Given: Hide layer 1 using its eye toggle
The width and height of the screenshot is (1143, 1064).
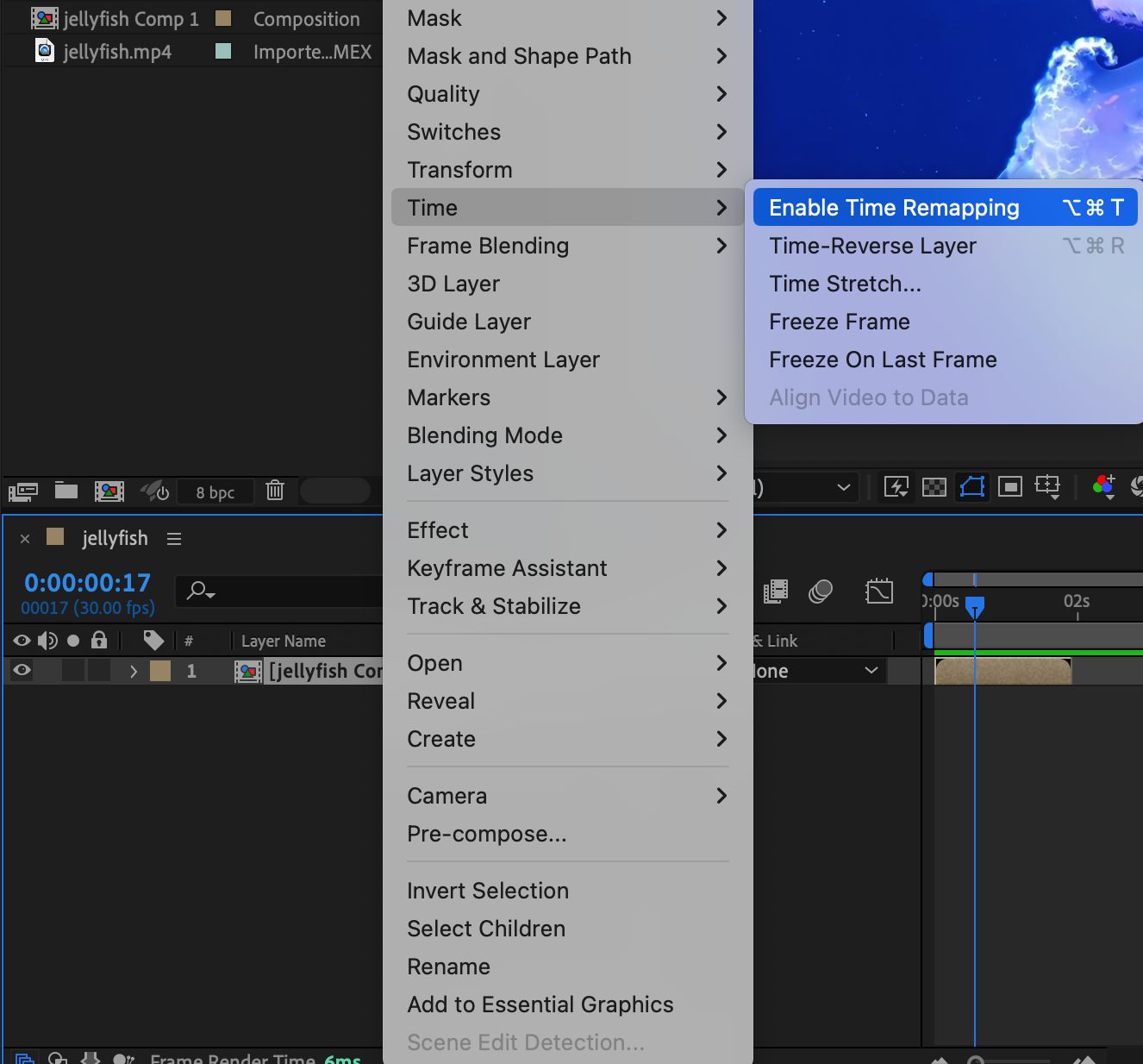Looking at the screenshot, I should coord(22,670).
